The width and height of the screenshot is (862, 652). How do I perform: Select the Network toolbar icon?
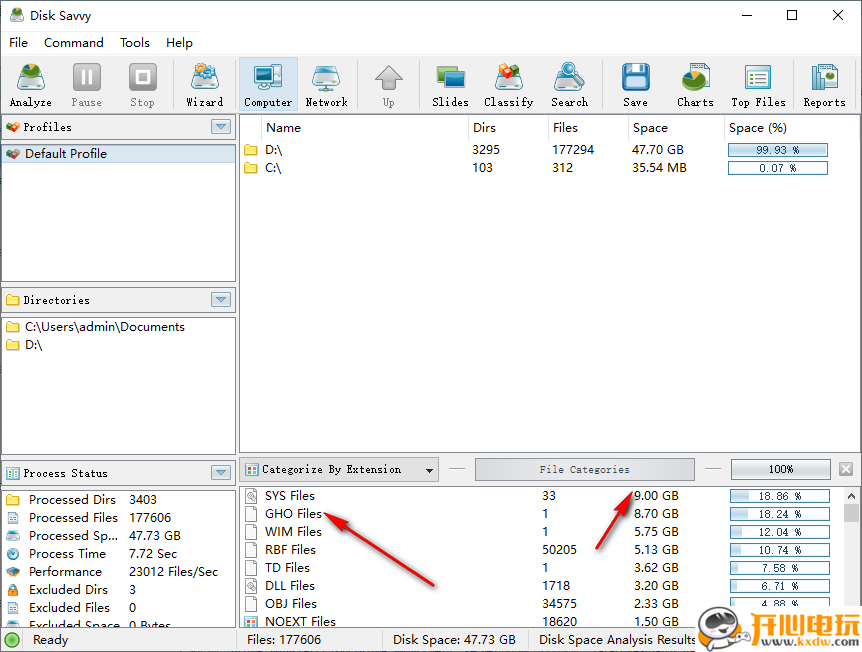pos(326,85)
